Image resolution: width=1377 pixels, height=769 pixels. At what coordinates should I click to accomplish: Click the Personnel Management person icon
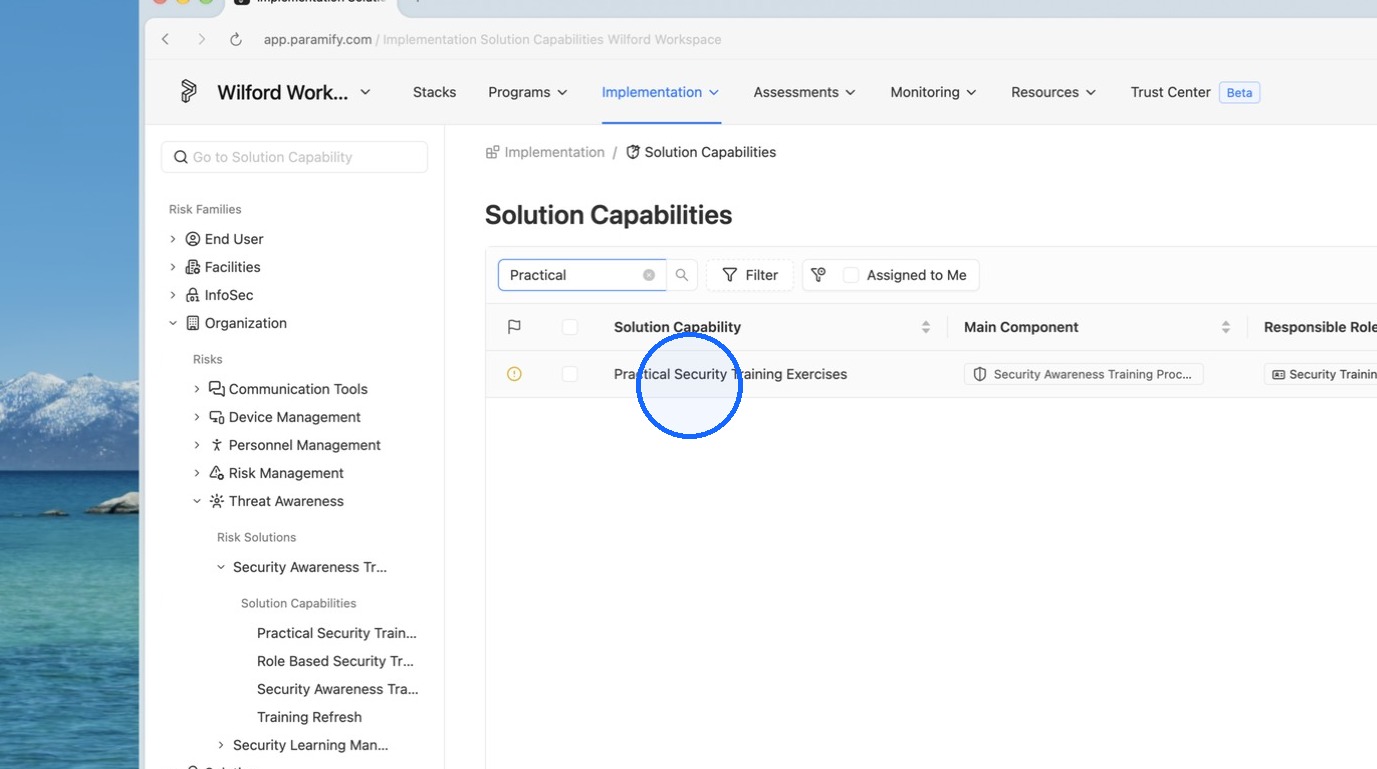coord(217,445)
